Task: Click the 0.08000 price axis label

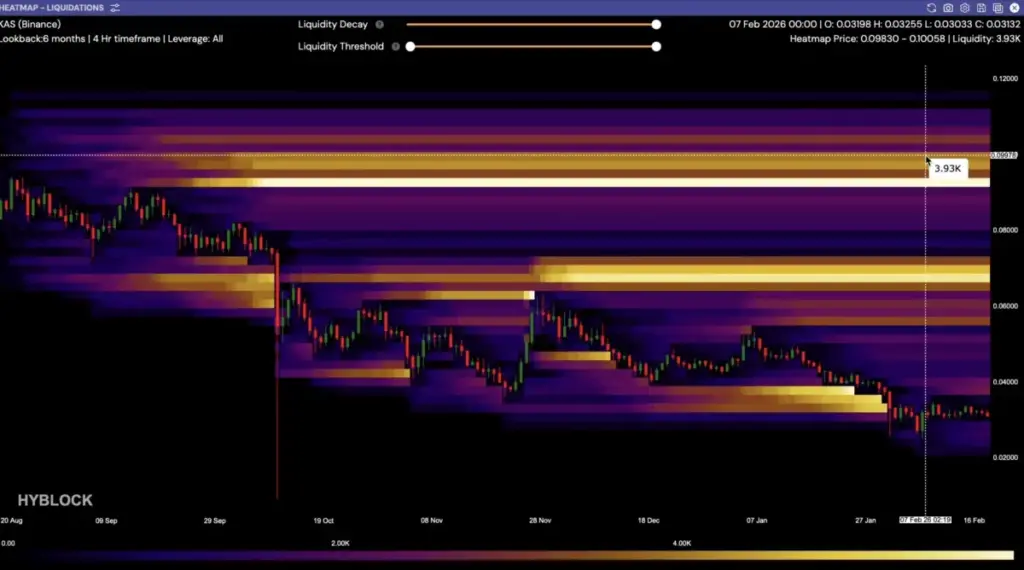Action: pyautogui.click(x=1005, y=230)
